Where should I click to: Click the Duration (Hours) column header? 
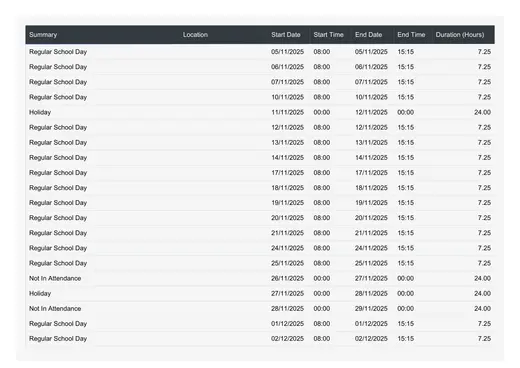pos(460,35)
